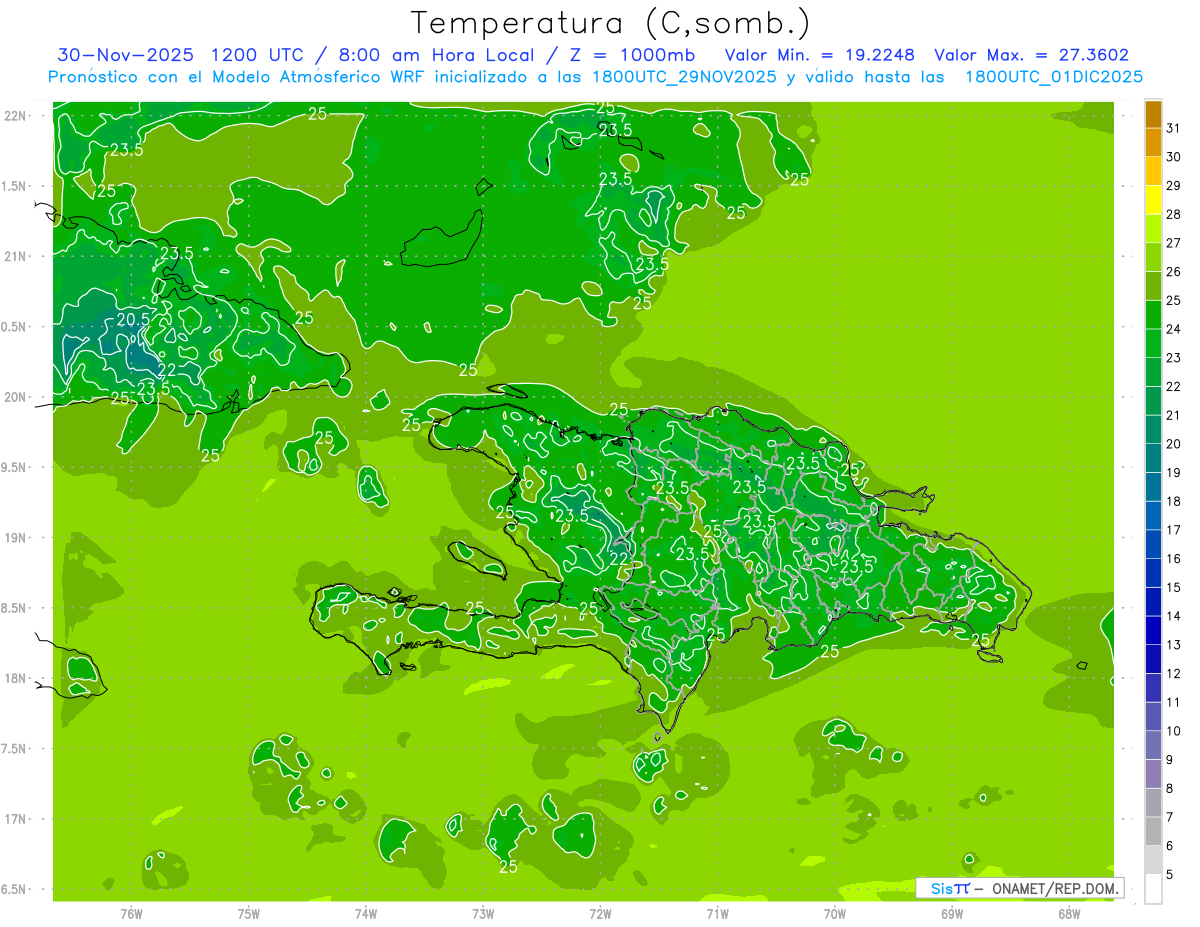This screenshot has height=927, width=1200.
Task: Click the '72W' longitude axis label
Action: pyautogui.click(x=600, y=913)
